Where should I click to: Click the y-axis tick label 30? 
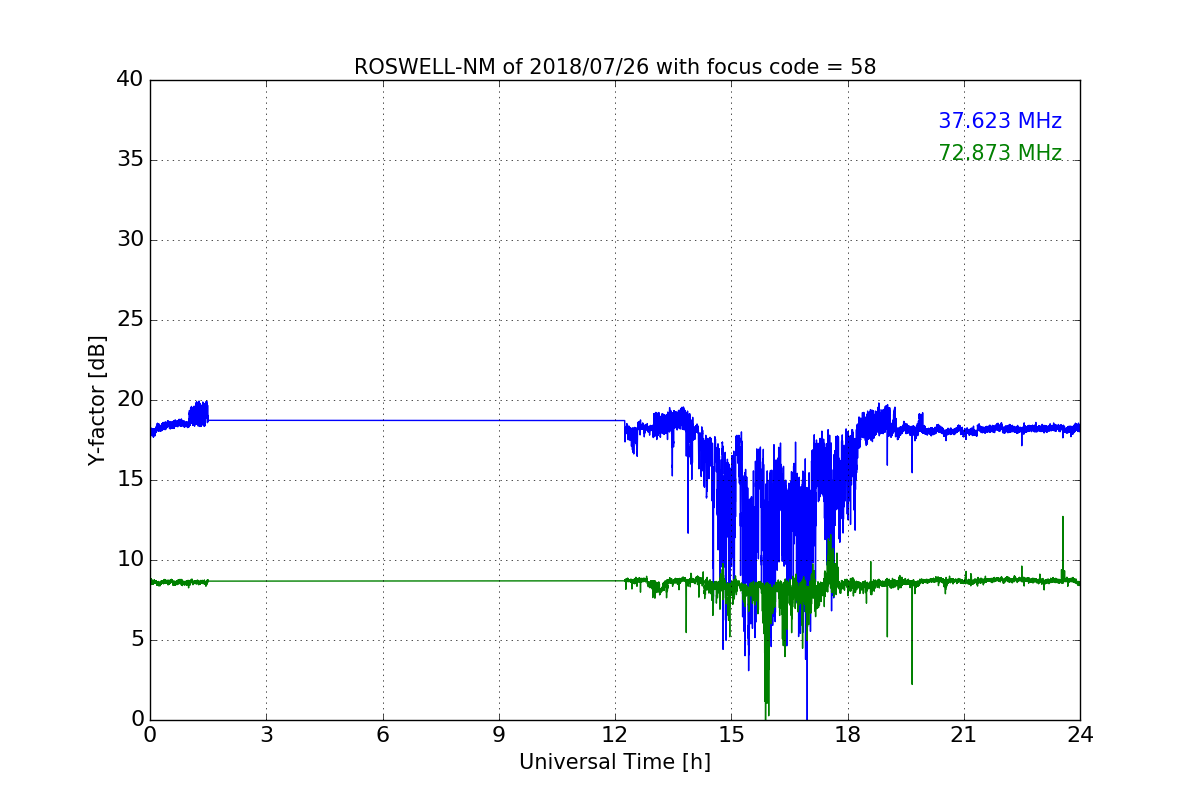[x=129, y=240]
